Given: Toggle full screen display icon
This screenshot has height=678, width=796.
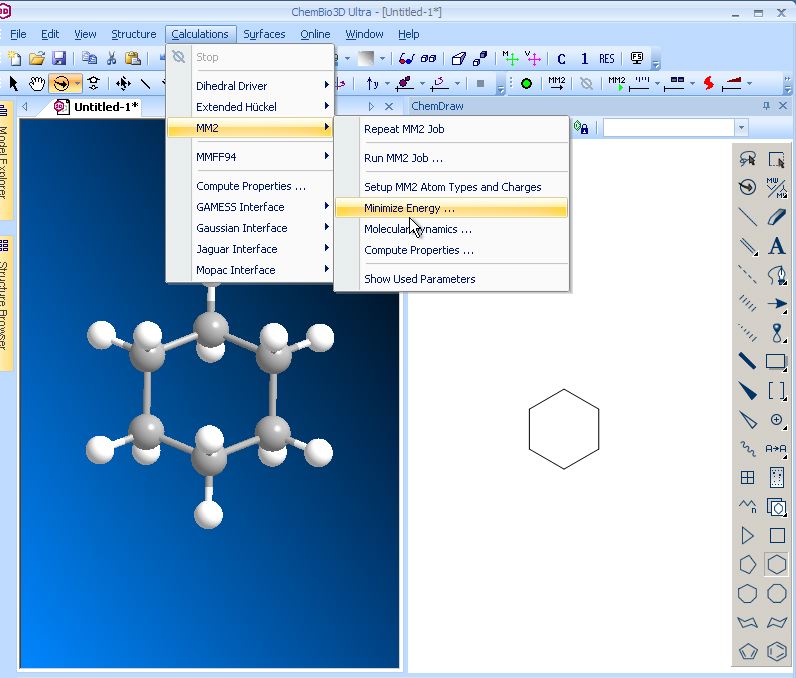Looking at the screenshot, I should (x=637, y=58).
